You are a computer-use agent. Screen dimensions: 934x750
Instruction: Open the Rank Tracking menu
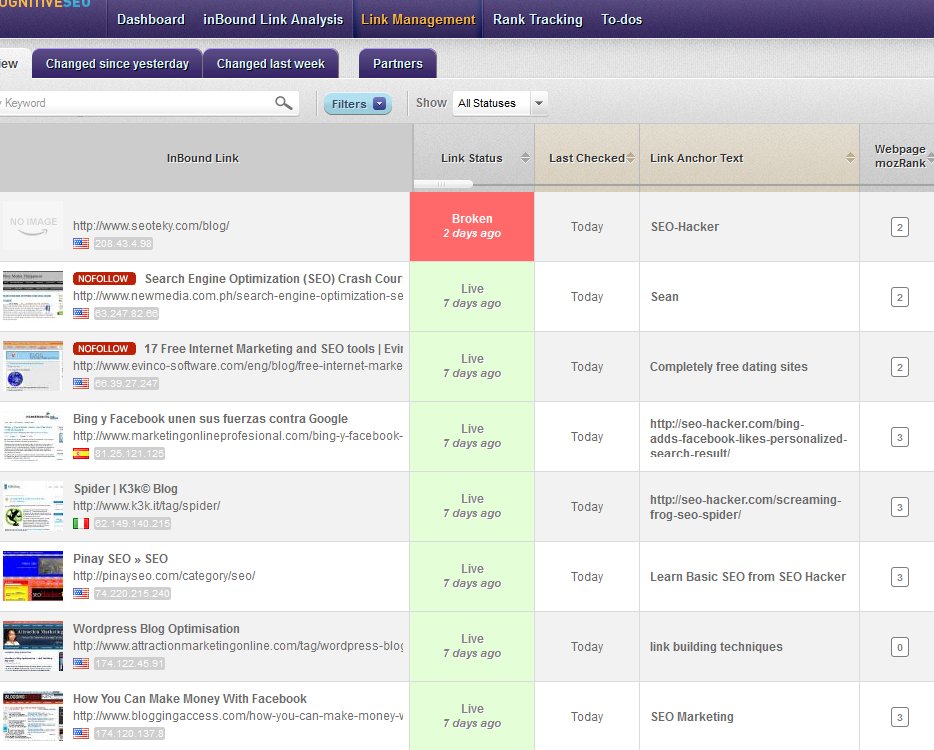[537, 19]
